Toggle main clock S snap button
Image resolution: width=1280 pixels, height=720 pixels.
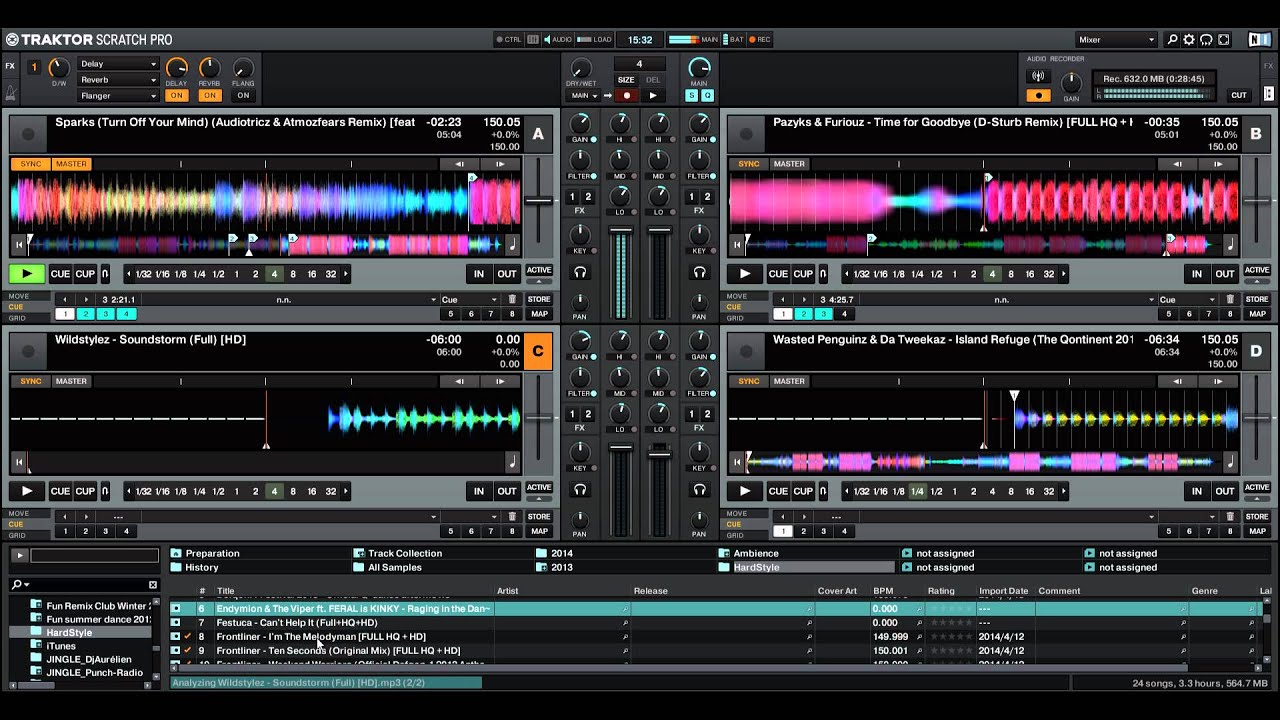pyautogui.click(x=691, y=96)
